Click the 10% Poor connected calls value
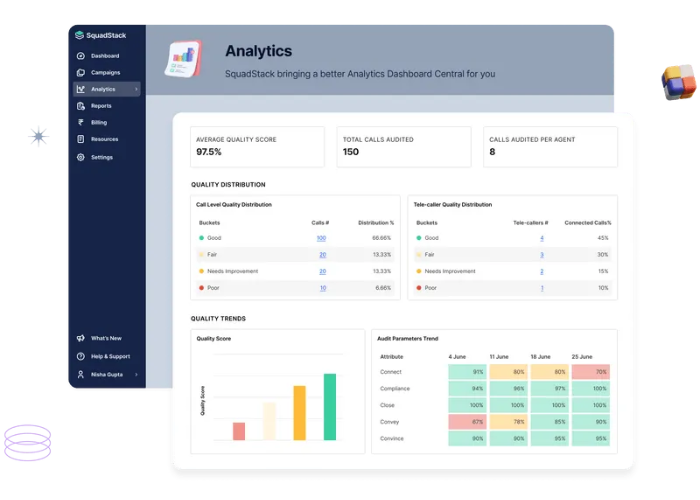The height and width of the screenshot is (500, 700). click(603, 288)
